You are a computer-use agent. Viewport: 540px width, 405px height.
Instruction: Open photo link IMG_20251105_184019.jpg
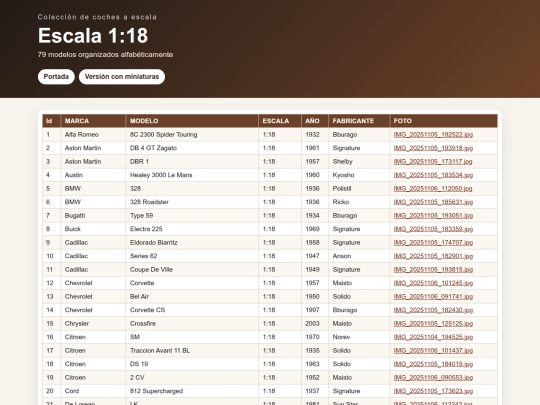(x=433, y=364)
